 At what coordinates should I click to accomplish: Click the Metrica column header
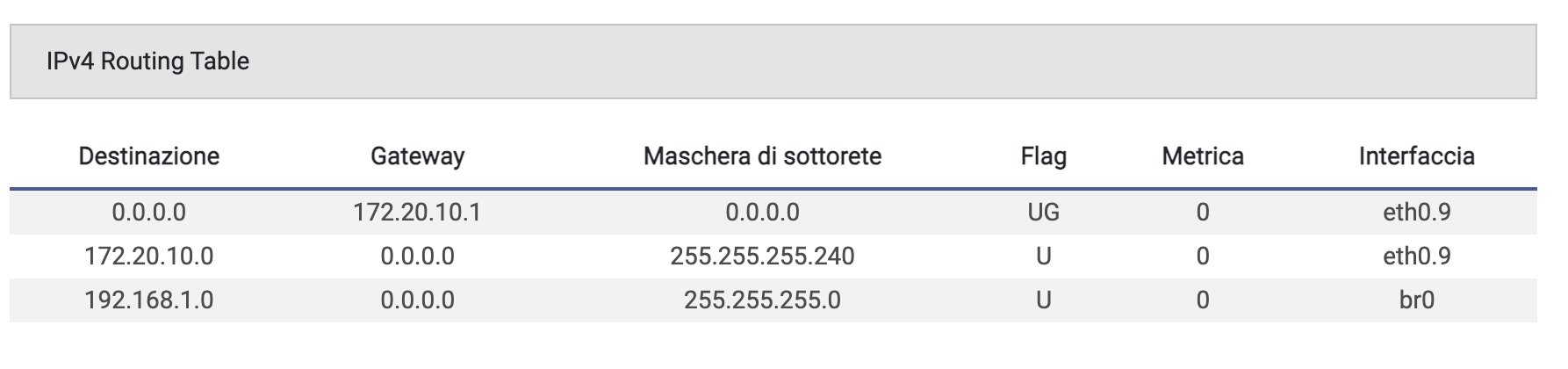pyautogui.click(x=1203, y=156)
